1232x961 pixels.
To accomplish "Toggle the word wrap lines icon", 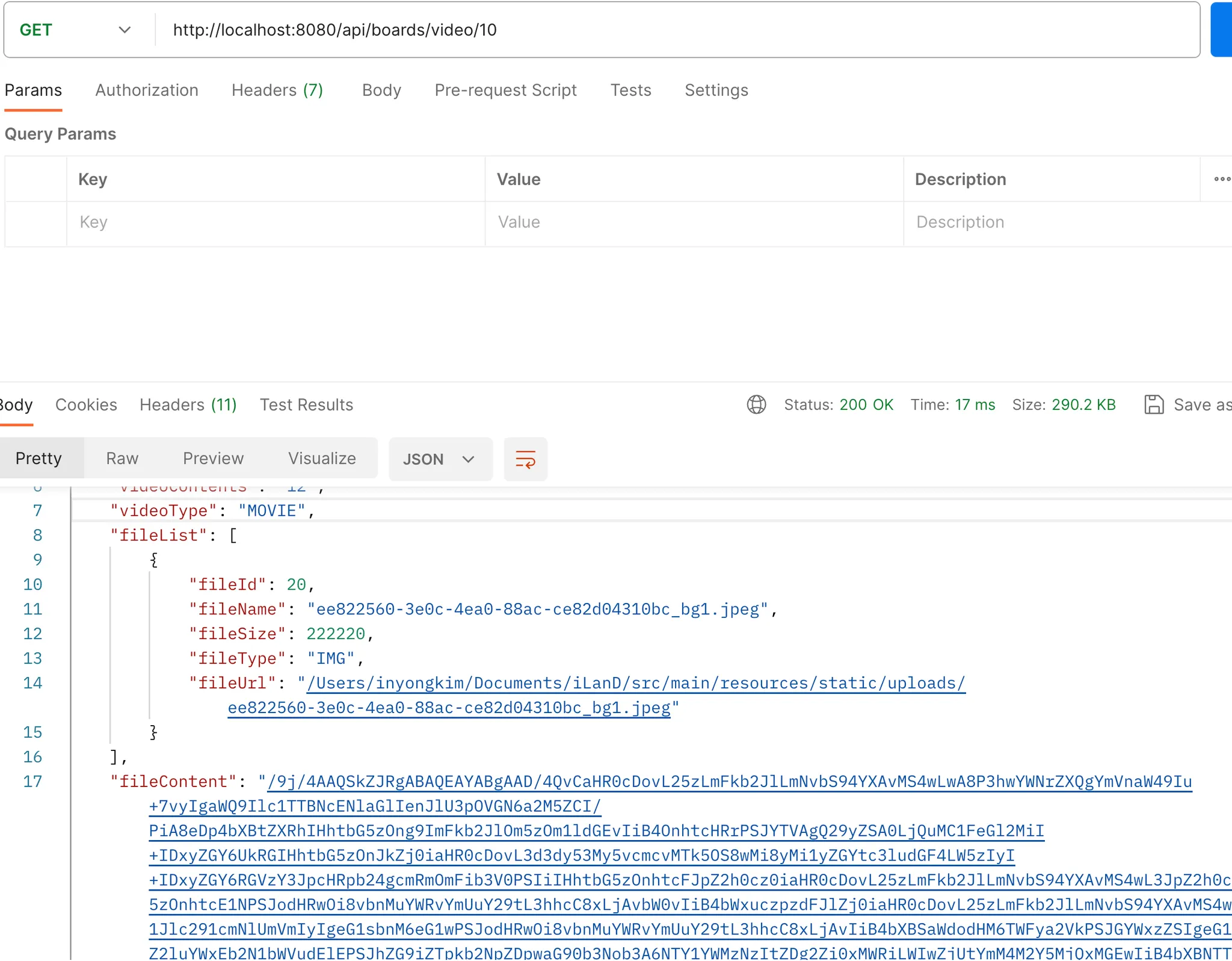I will [x=525, y=459].
